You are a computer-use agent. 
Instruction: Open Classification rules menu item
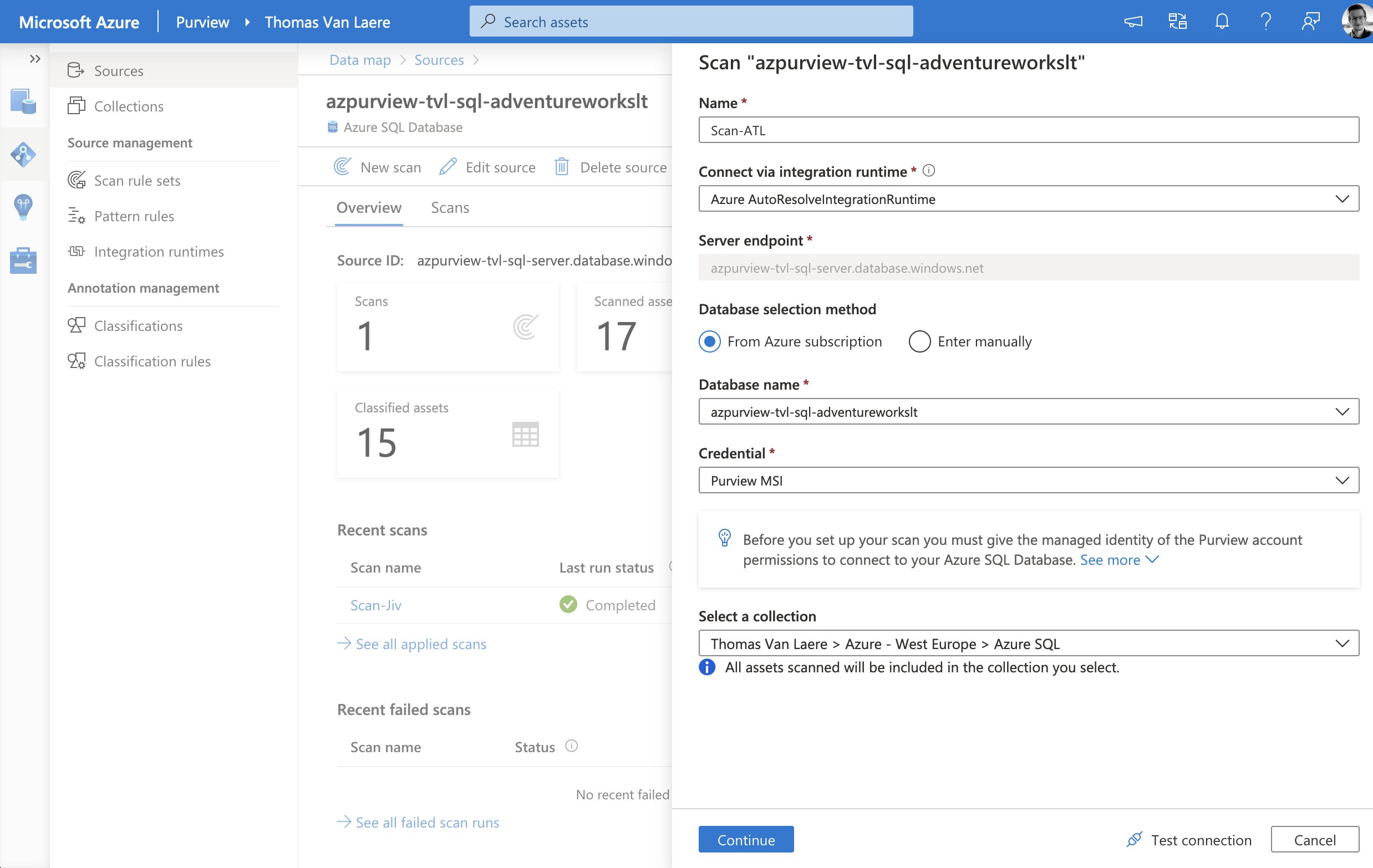pos(174,360)
